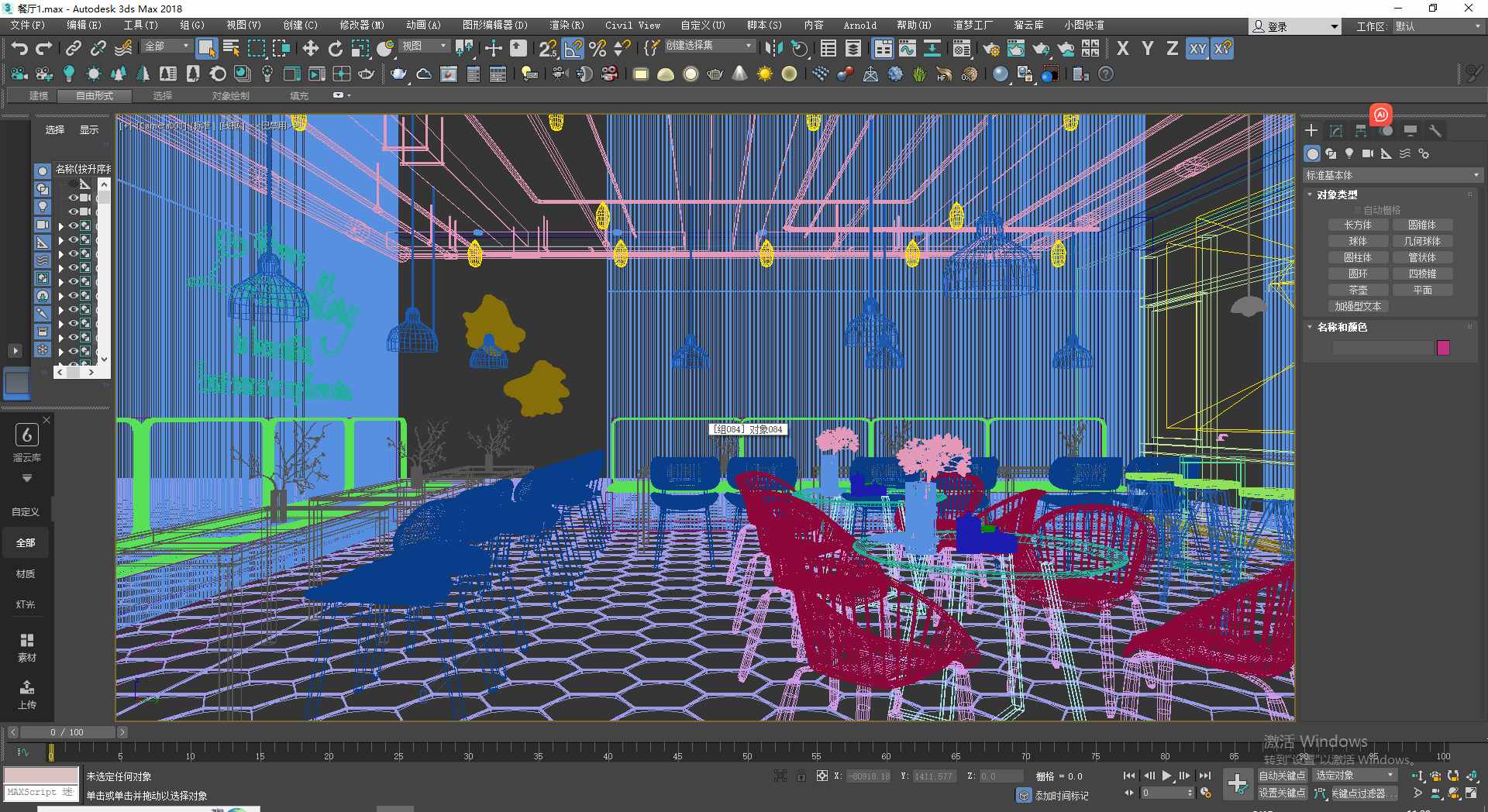1488x812 pixels.
Task: Open the 视图 reference coordinate dropdown
Action: (x=424, y=46)
